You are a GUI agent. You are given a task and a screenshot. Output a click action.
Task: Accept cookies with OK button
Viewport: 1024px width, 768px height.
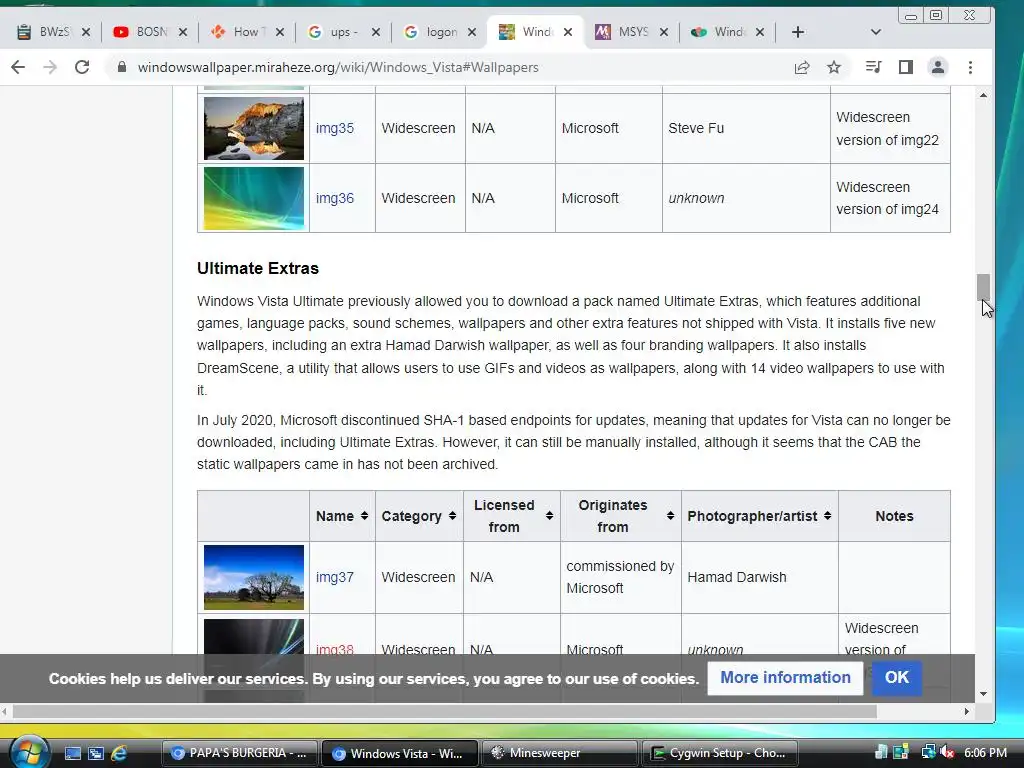(896, 678)
